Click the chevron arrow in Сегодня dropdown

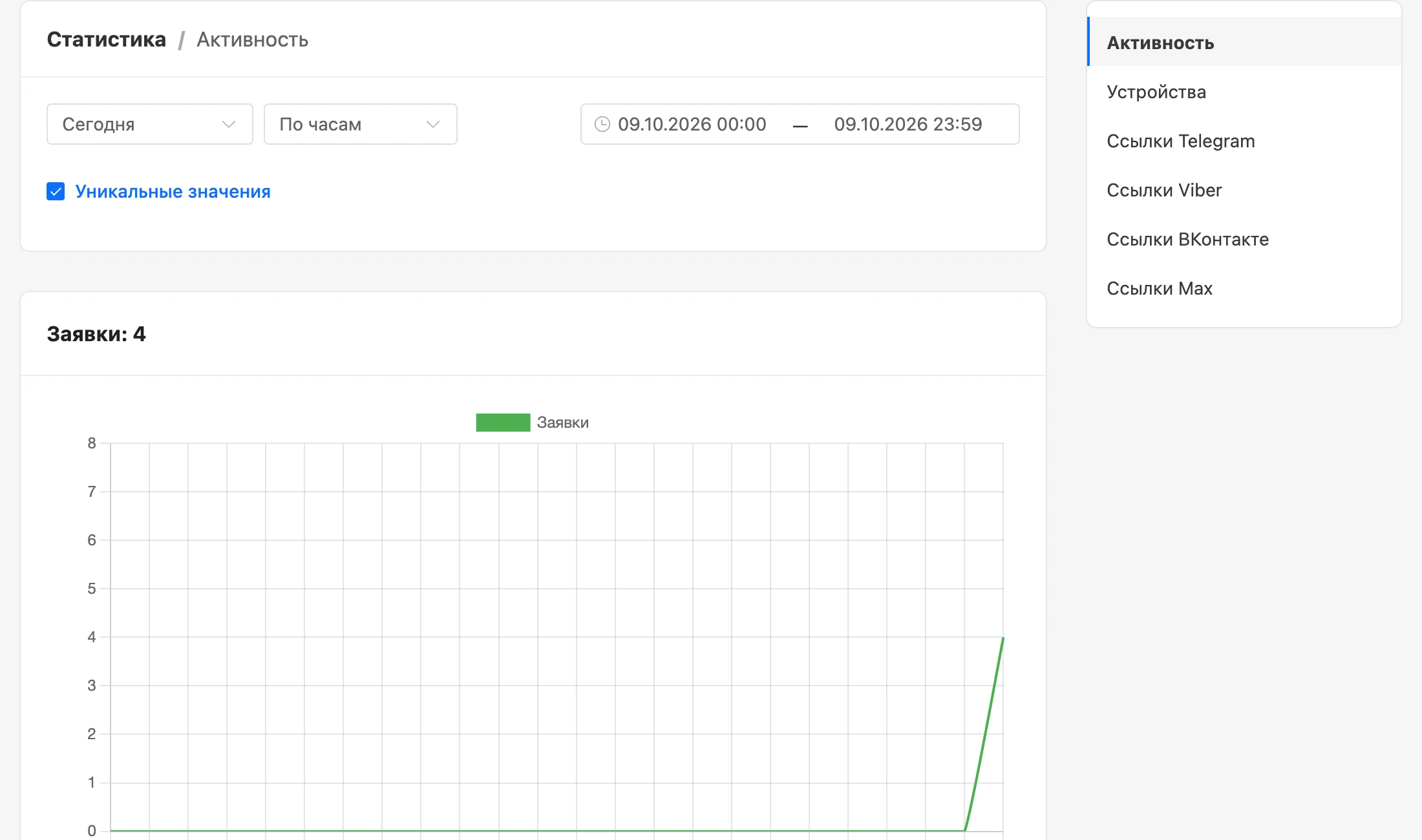(228, 124)
